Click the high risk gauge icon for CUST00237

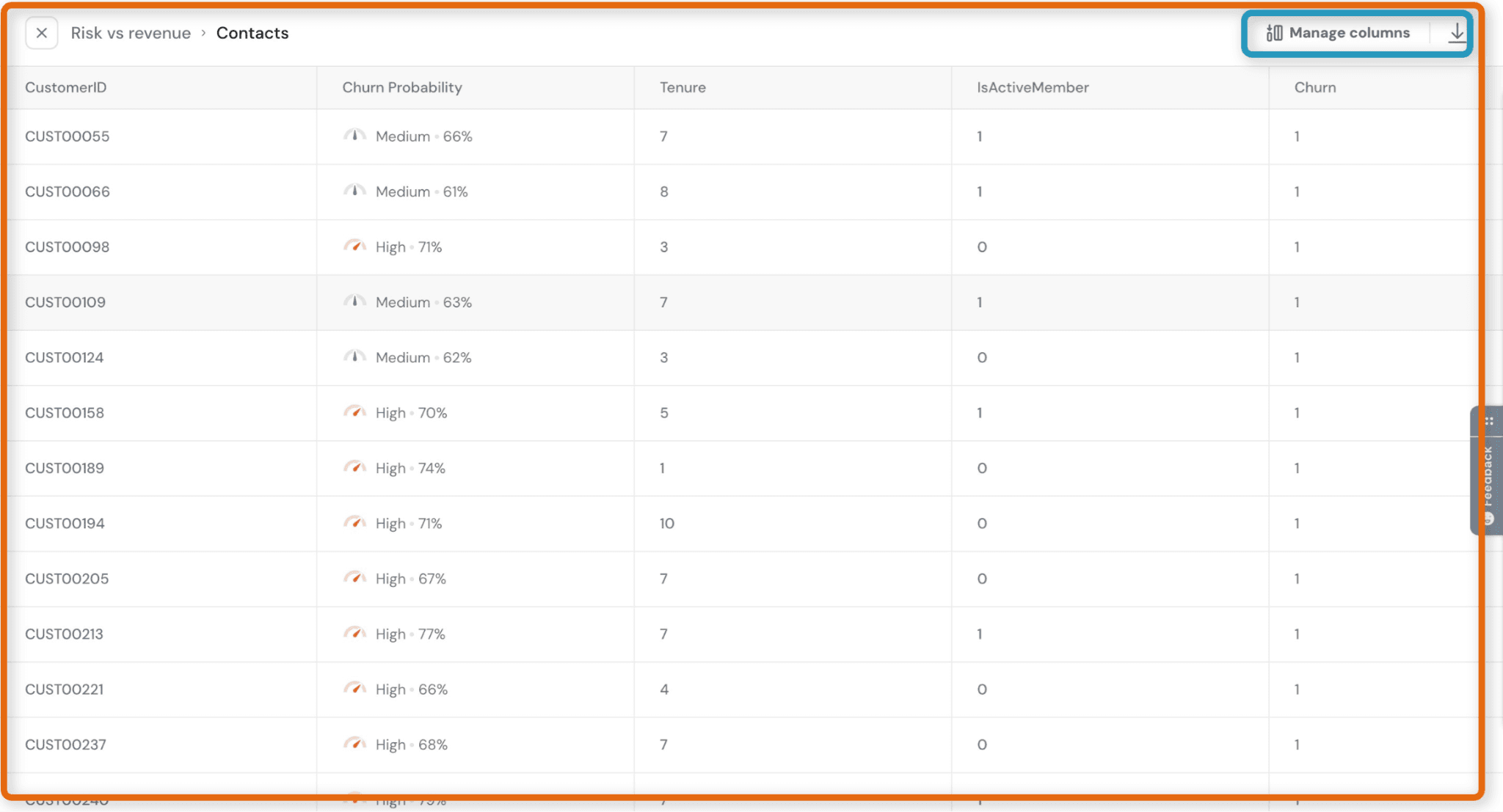coord(354,744)
